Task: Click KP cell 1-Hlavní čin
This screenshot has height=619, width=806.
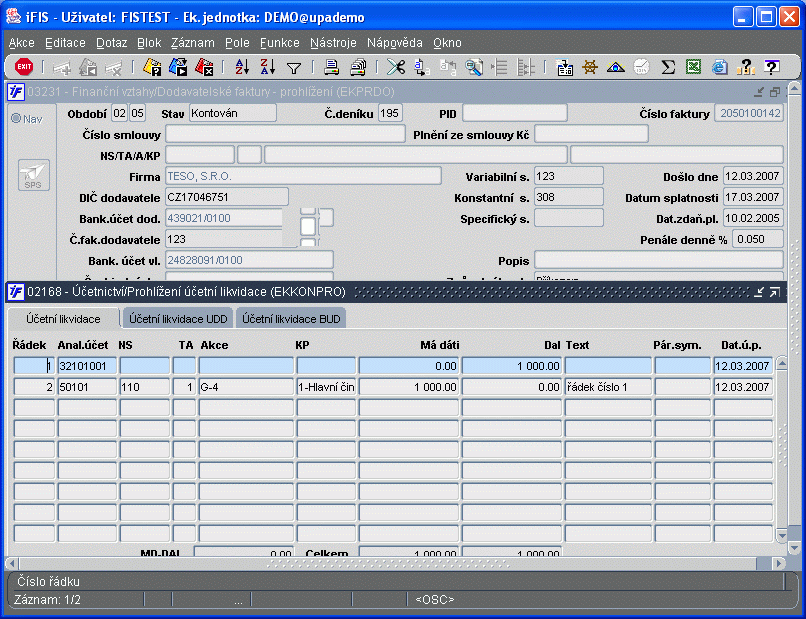Action: pos(326,387)
